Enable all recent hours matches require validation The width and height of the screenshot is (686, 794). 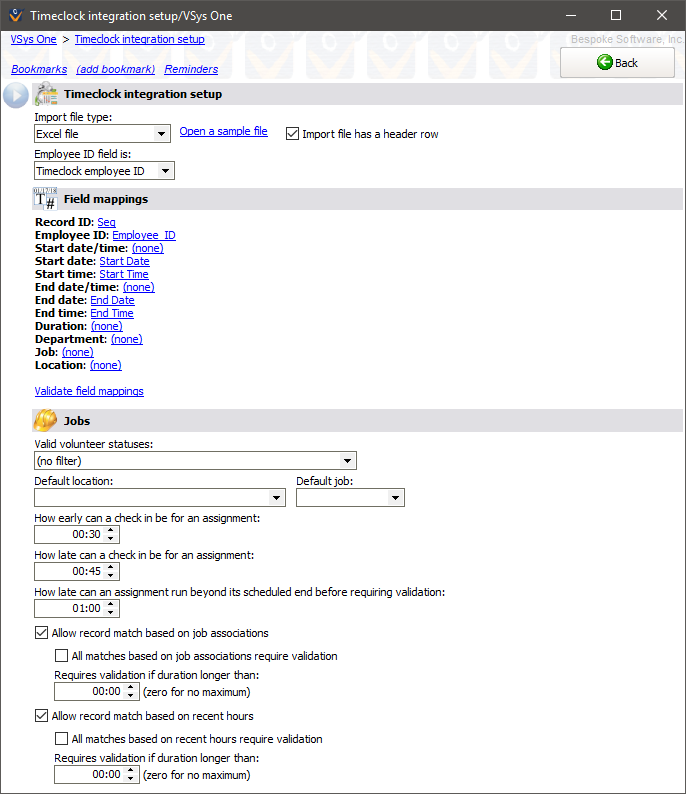coord(62,739)
